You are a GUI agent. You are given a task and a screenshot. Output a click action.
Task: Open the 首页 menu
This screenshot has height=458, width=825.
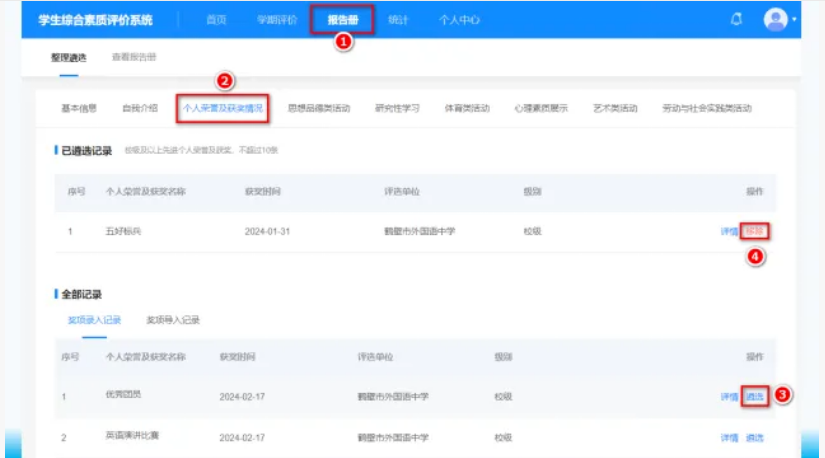coord(216,20)
